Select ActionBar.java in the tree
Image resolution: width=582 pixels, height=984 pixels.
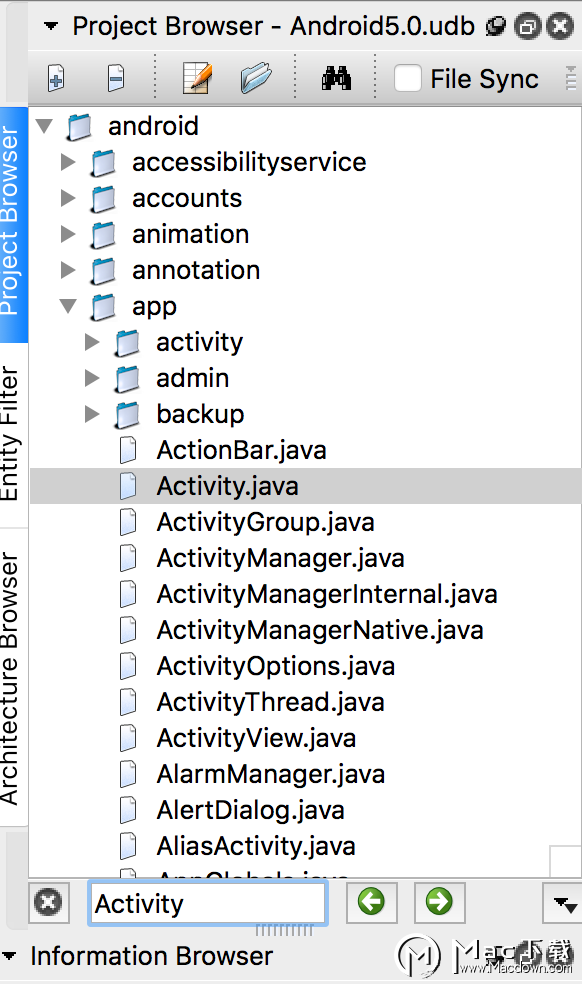[x=242, y=450]
